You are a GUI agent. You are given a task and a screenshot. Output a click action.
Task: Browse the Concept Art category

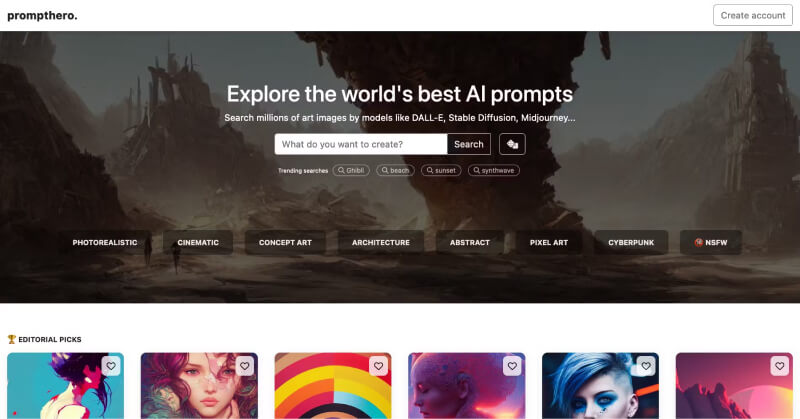point(285,242)
